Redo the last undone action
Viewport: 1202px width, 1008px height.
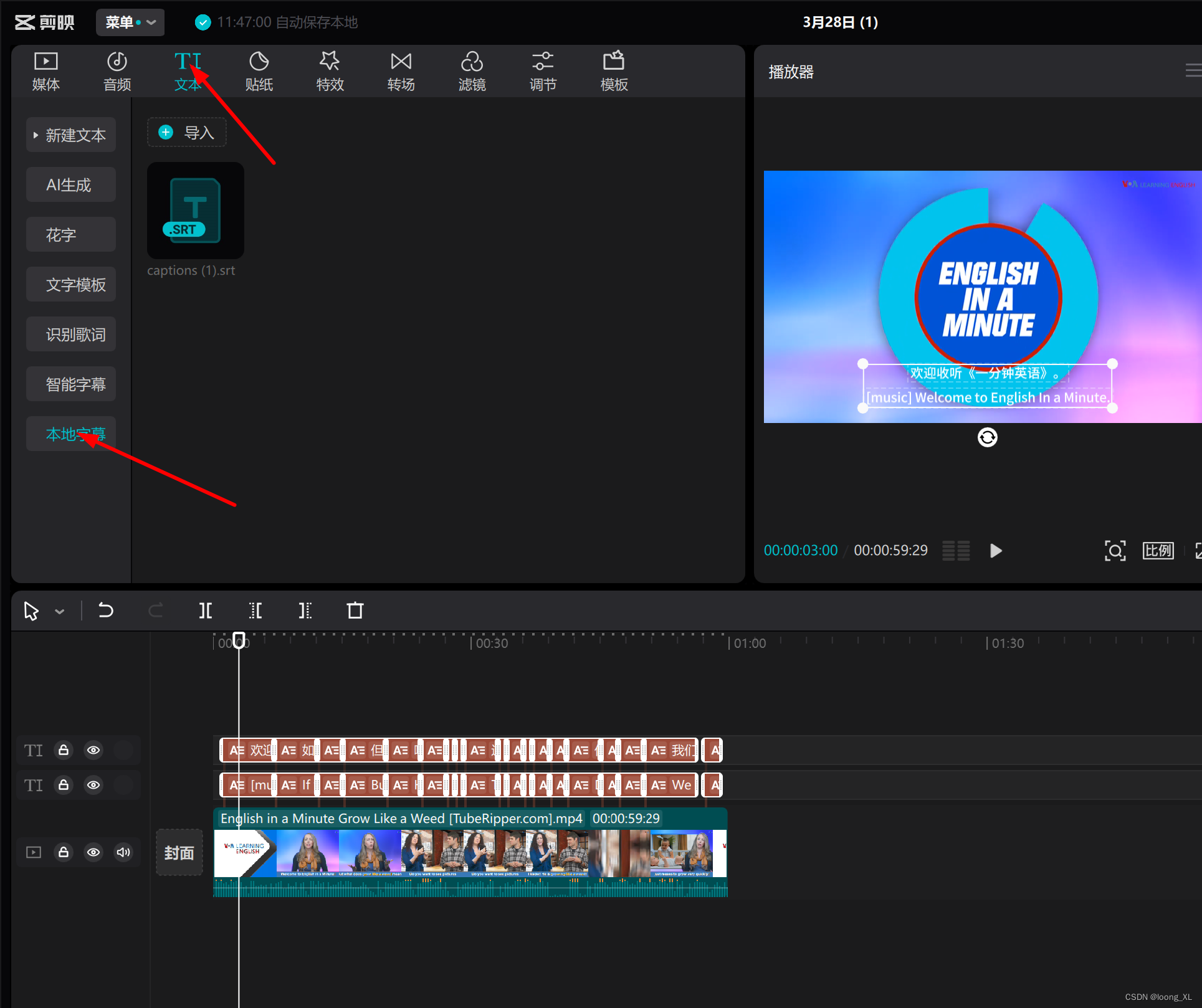click(155, 611)
